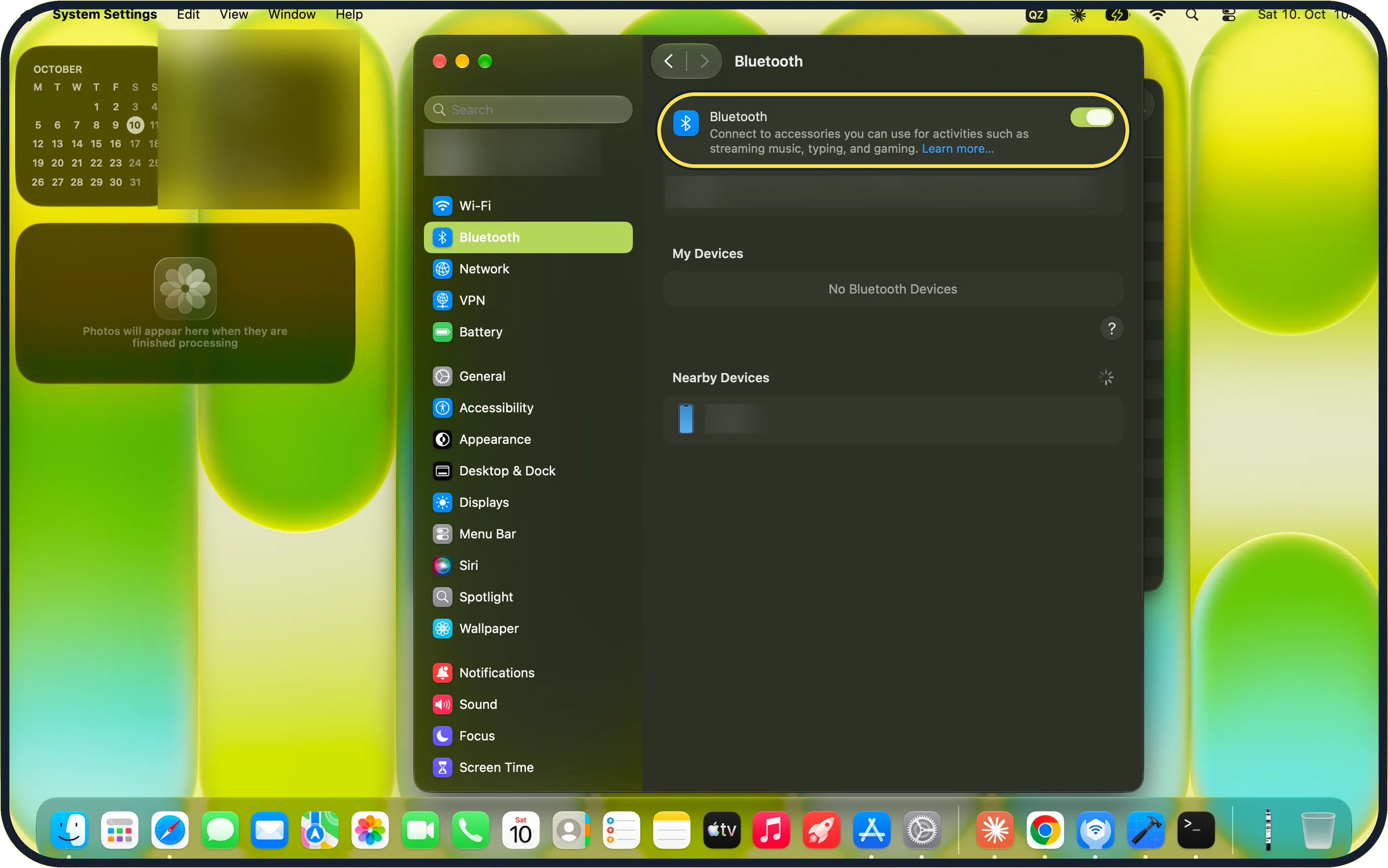1388x868 pixels.
Task: Open Finder from the Dock
Action: pyautogui.click(x=69, y=830)
